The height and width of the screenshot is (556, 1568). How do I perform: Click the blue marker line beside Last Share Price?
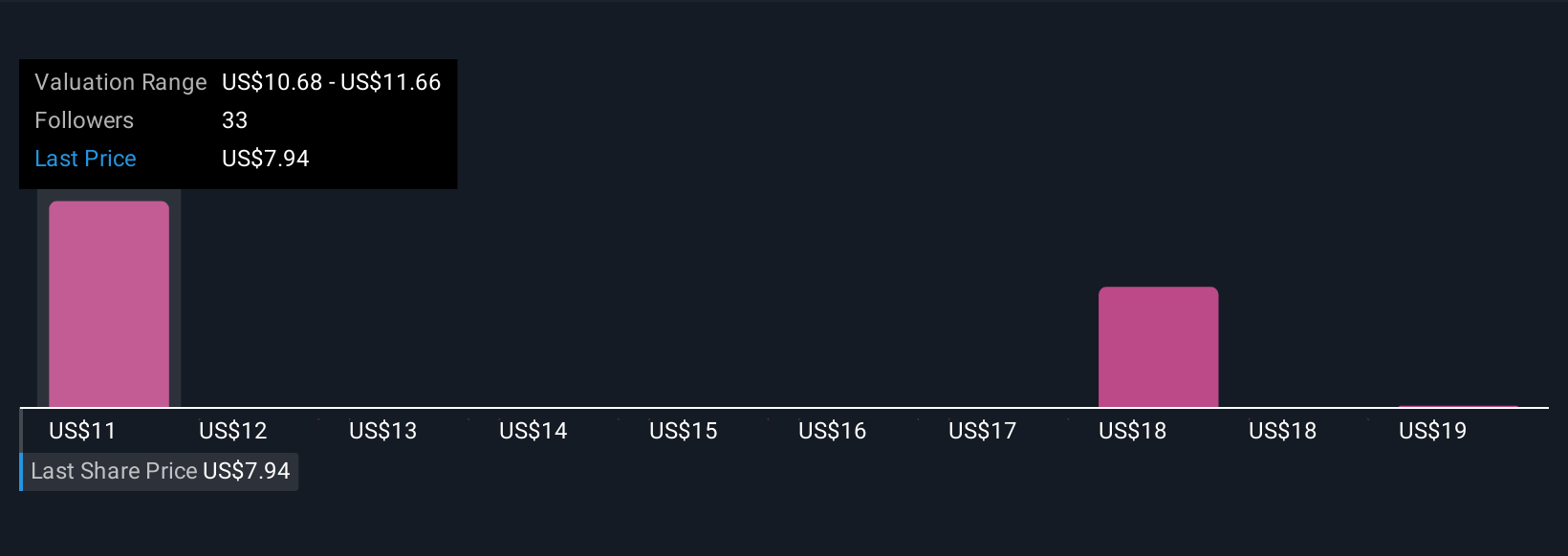point(21,472)
